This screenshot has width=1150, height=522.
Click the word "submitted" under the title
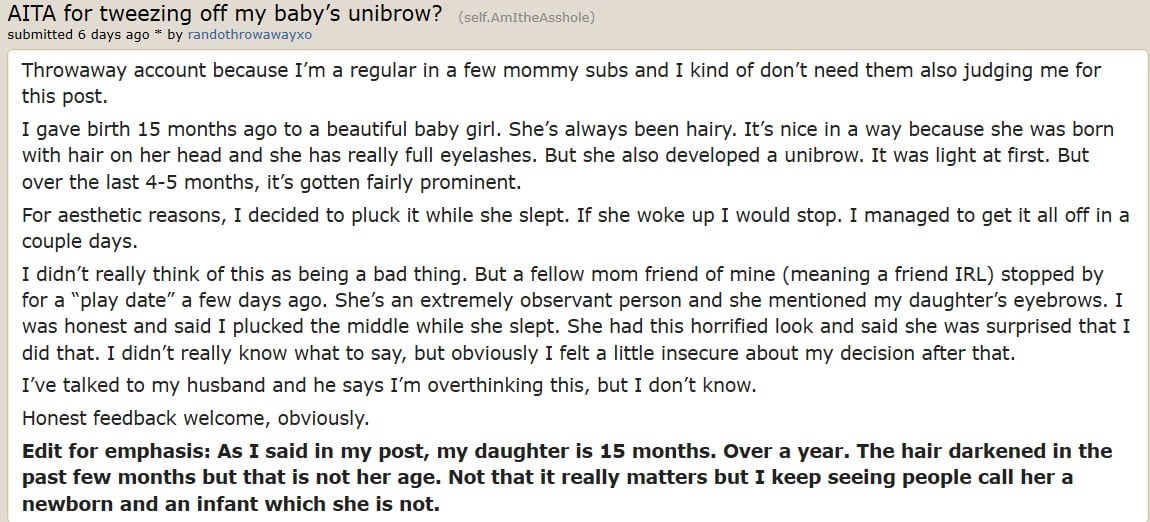[38, 35]
